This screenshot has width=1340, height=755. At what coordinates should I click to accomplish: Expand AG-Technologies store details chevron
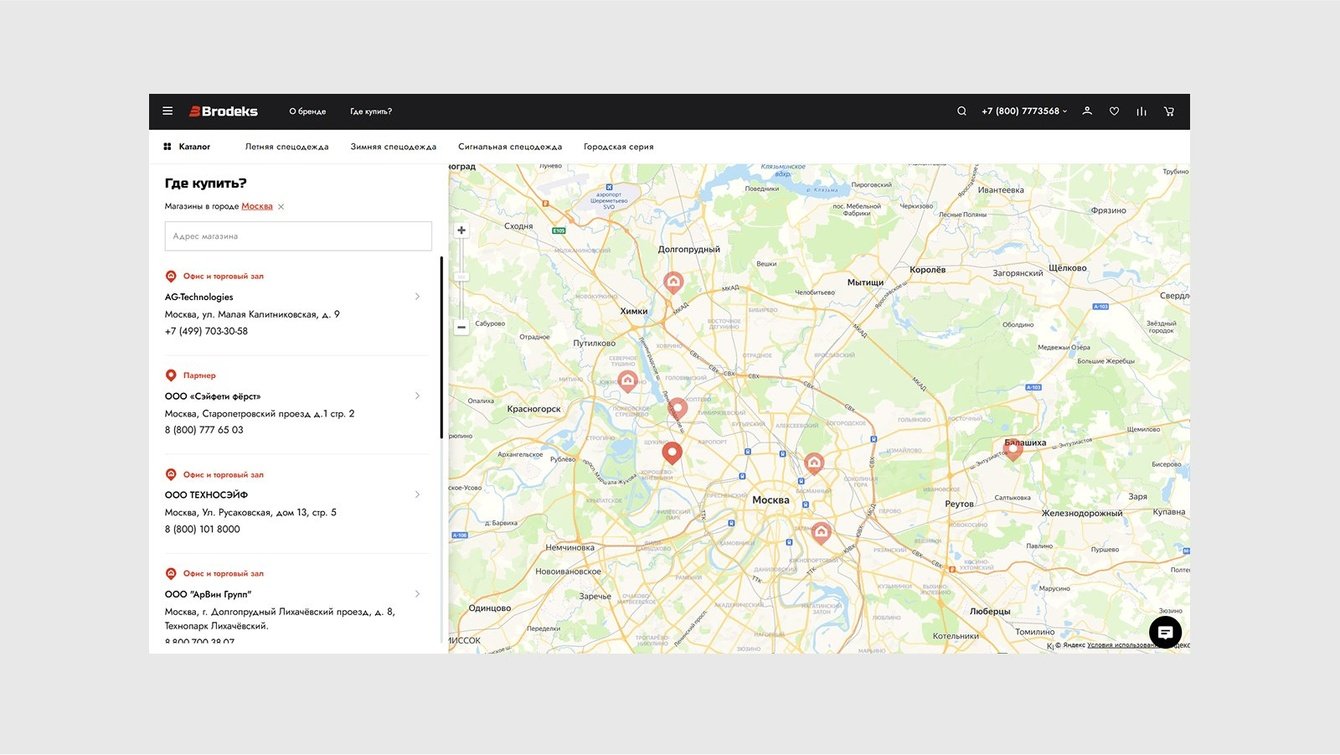pyautogui.click(x=417, y=297)
